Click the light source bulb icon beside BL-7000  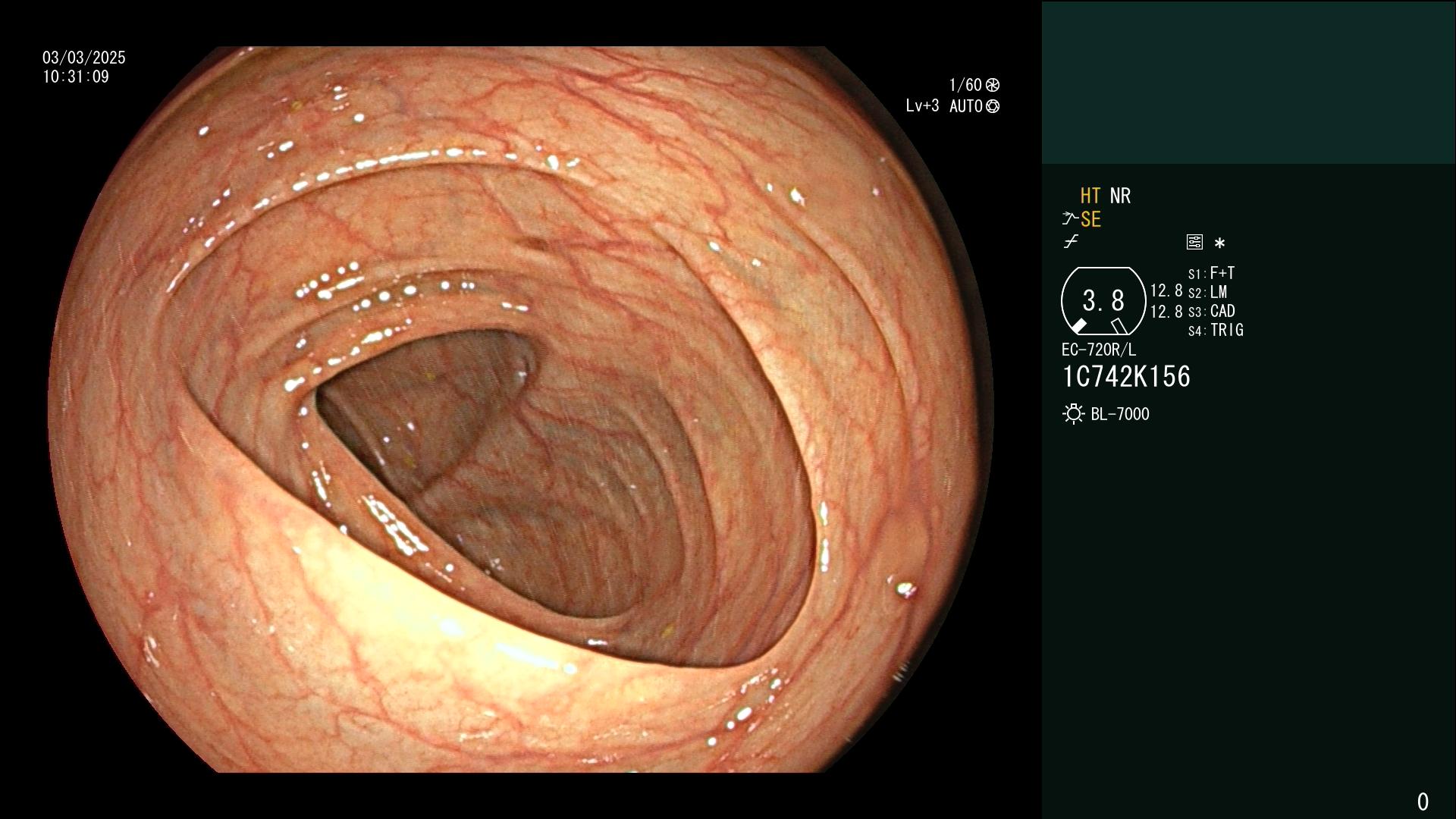click(x=1073, y=414)
